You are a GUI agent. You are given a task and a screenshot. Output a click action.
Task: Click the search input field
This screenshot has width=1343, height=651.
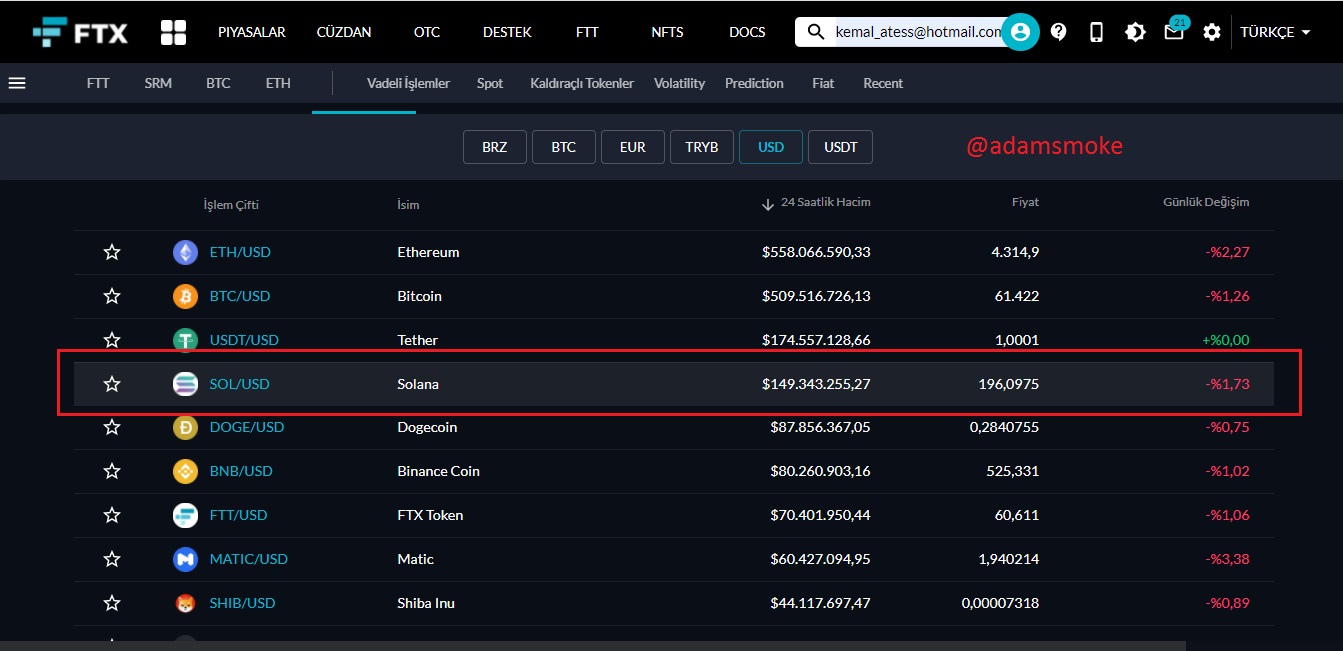point(917,32)
